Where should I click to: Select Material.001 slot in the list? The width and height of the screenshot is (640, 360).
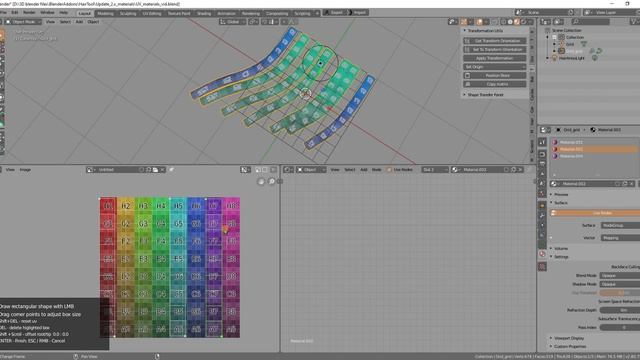(x=594, y=142)
